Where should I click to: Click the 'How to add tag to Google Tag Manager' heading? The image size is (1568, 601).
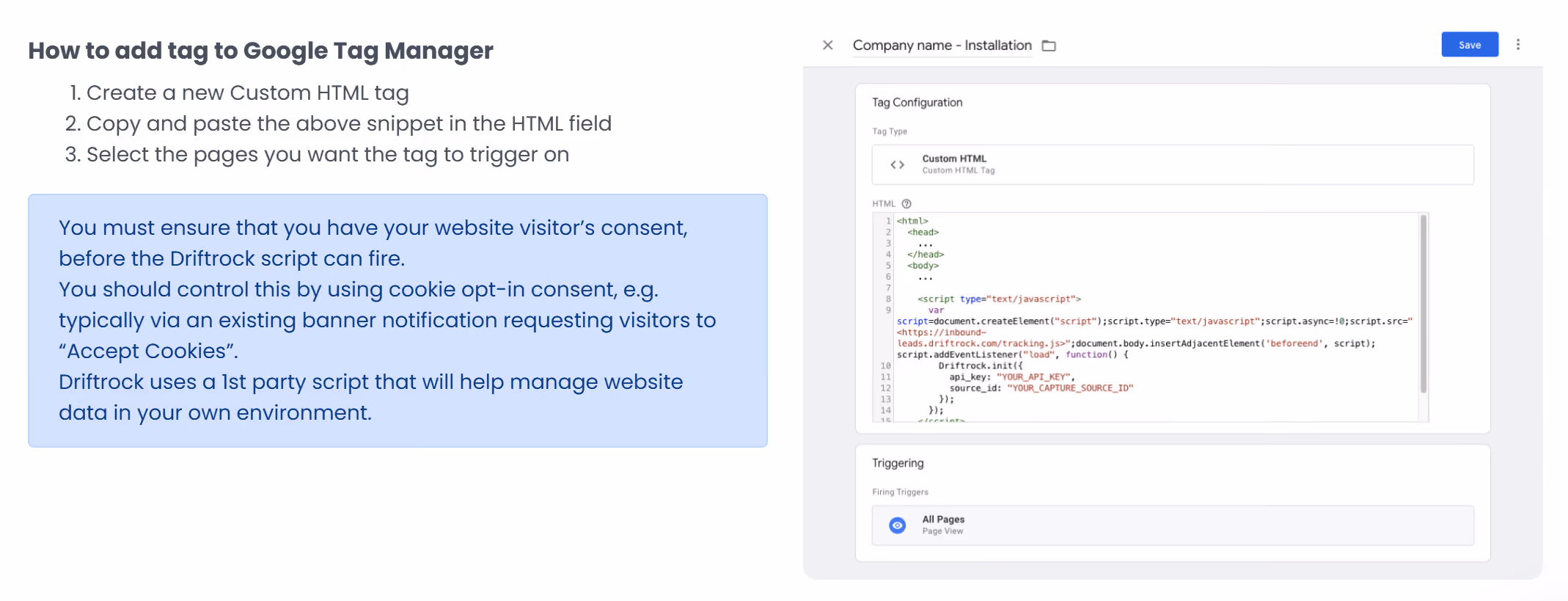260,51
